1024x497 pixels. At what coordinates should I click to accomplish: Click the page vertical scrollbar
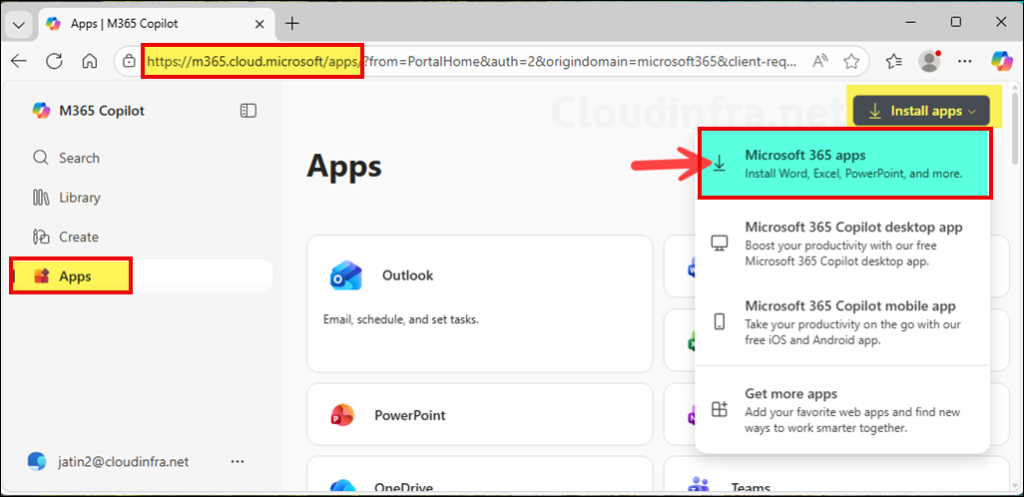(x=1015, y=131)
